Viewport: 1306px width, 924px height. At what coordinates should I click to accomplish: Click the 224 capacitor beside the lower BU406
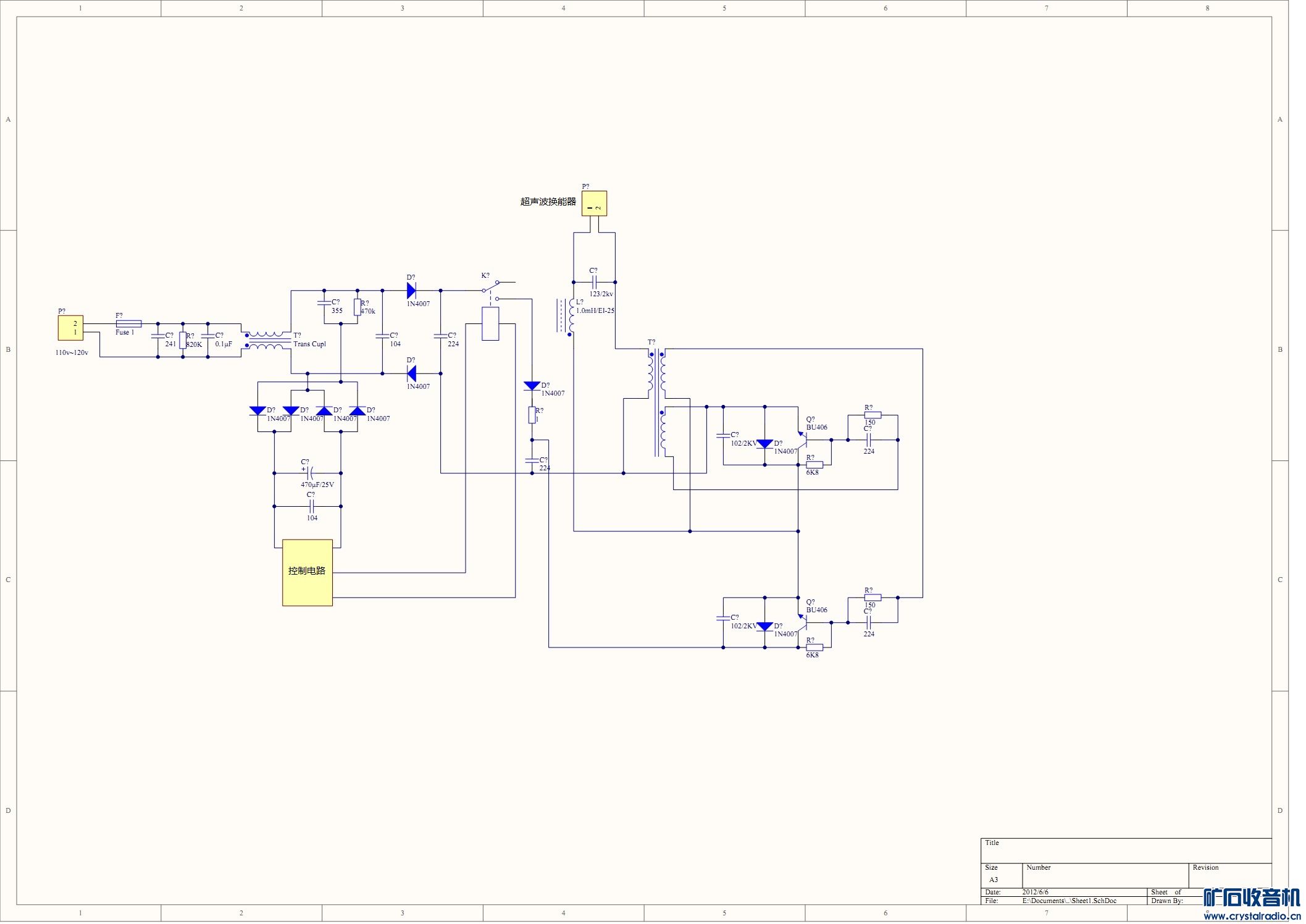868,623
